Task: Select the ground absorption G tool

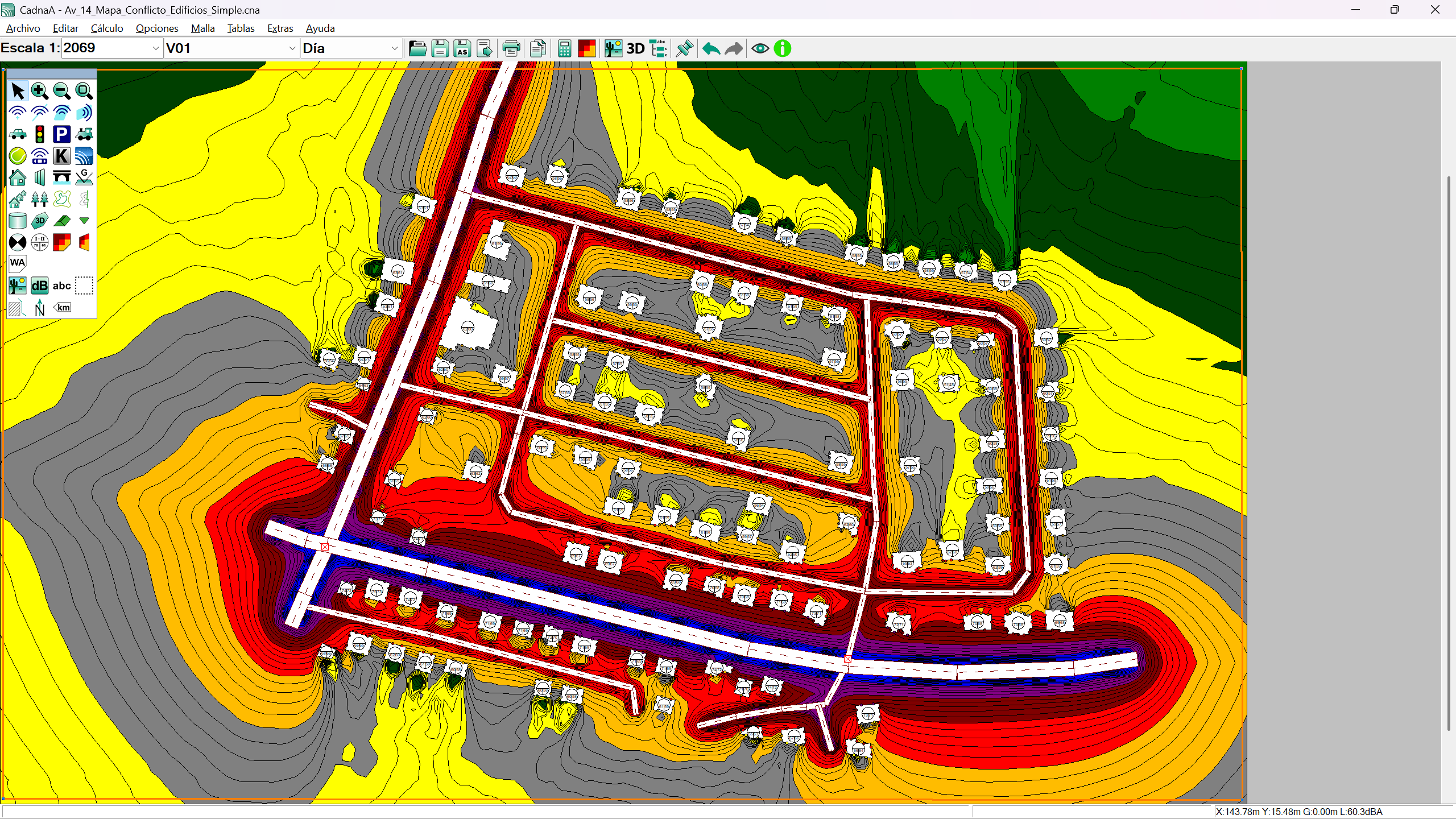Action: tap(84, 177)
